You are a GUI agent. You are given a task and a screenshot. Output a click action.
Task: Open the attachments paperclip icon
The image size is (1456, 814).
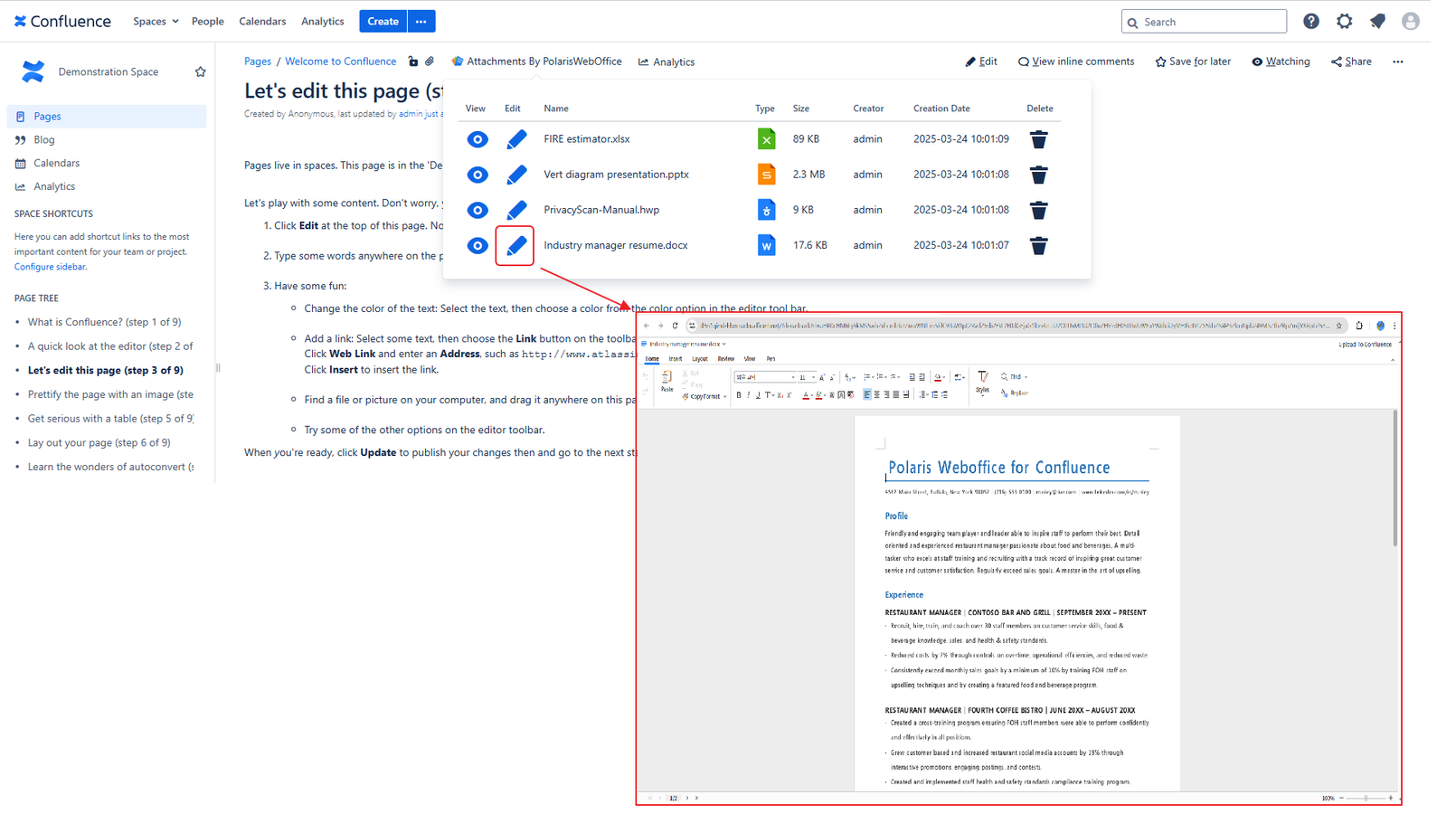[430, 62]
